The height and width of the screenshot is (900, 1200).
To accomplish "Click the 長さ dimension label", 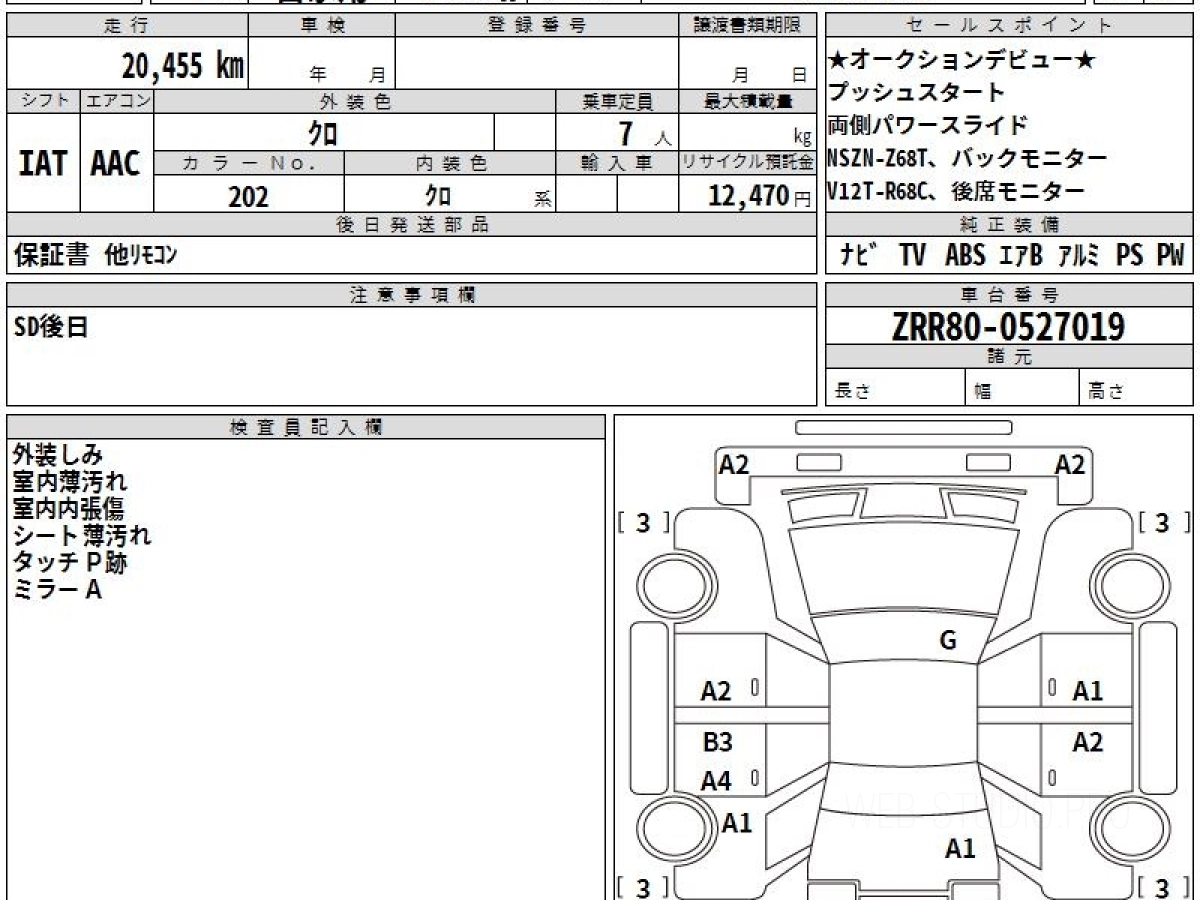I will tap(852, 392).
